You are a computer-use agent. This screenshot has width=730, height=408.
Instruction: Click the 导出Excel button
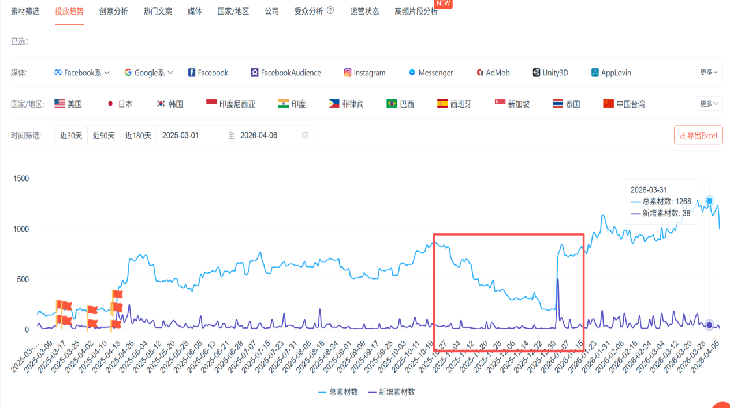tap(699, 135)
